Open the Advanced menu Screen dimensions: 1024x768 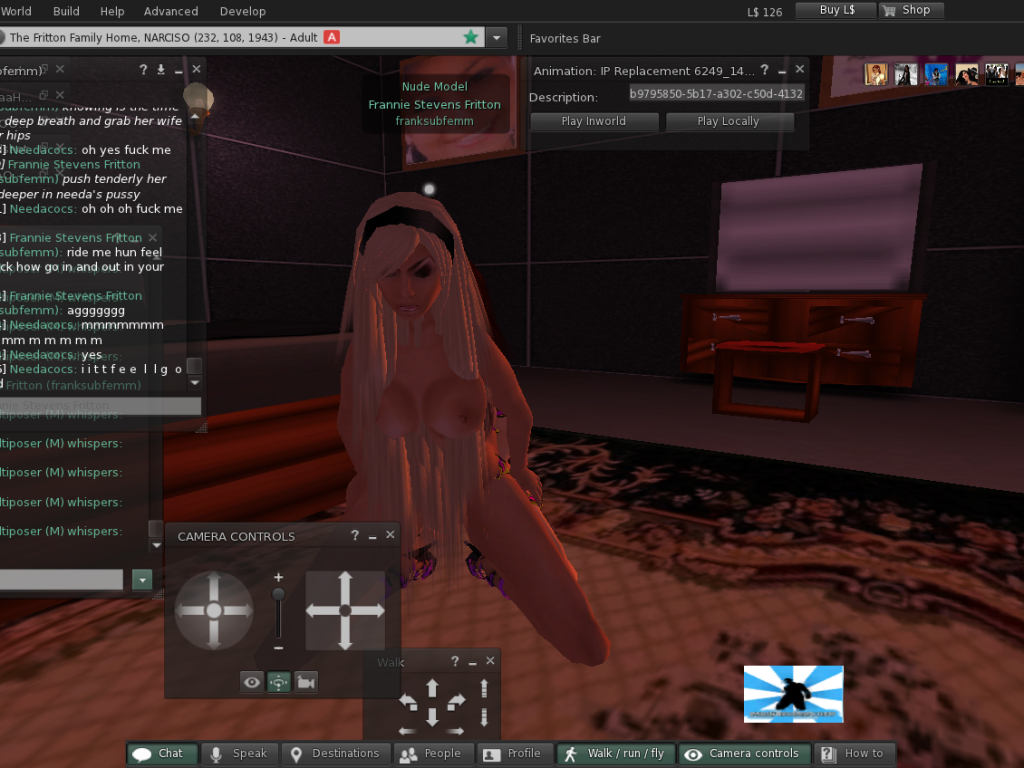tap(171, 11)
